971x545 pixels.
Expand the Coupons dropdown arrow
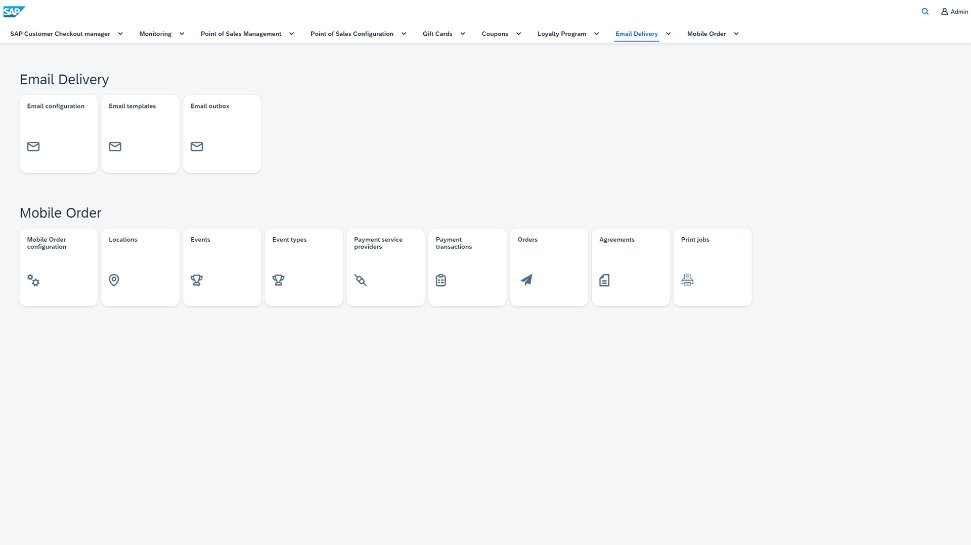518,33
